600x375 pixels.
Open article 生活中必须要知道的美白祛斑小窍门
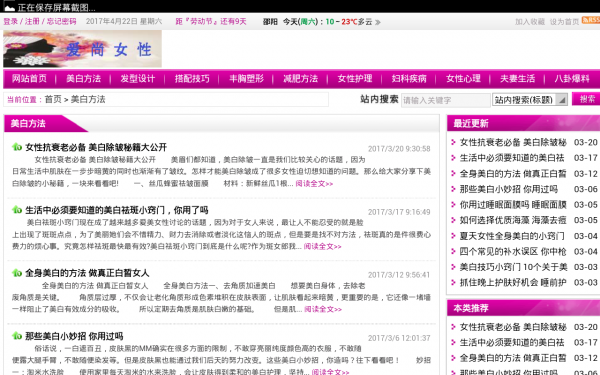(x=117, y=210)
